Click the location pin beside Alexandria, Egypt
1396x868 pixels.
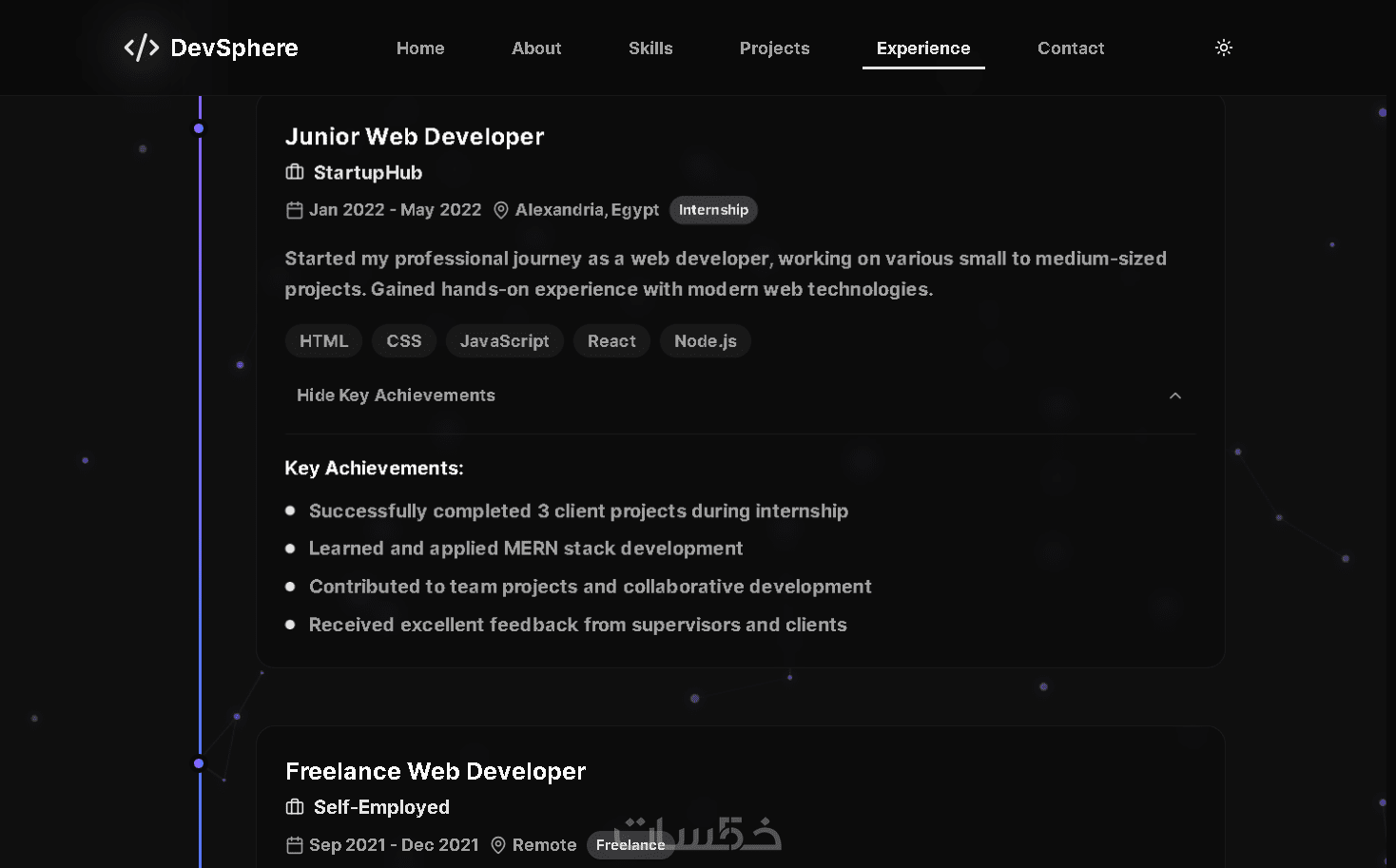(501, 210)
